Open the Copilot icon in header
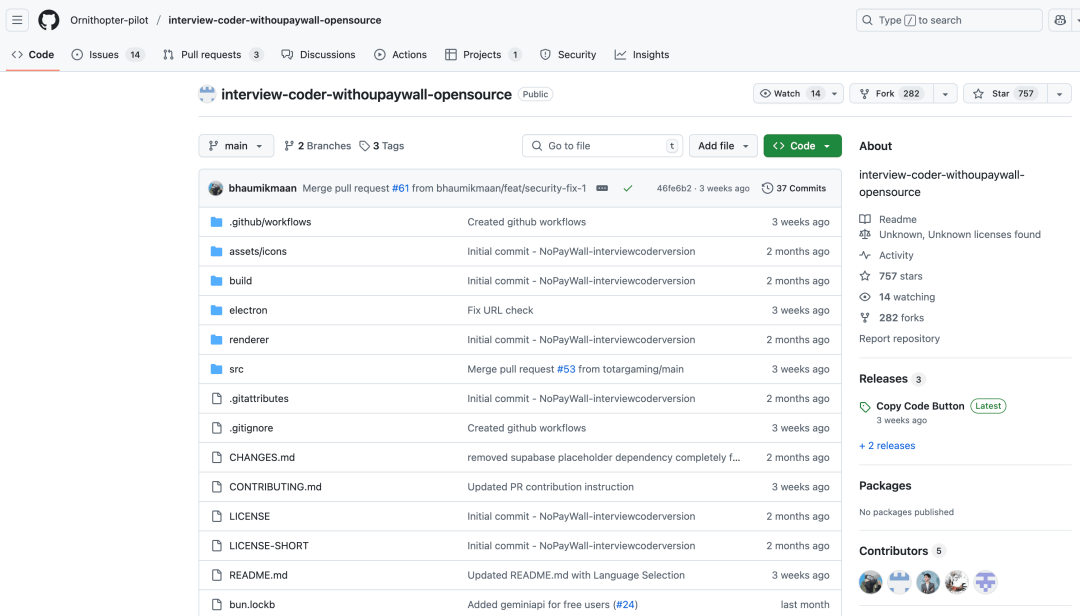The width and height of the screenshot is (1080, 616). [x=1060, y=20]
